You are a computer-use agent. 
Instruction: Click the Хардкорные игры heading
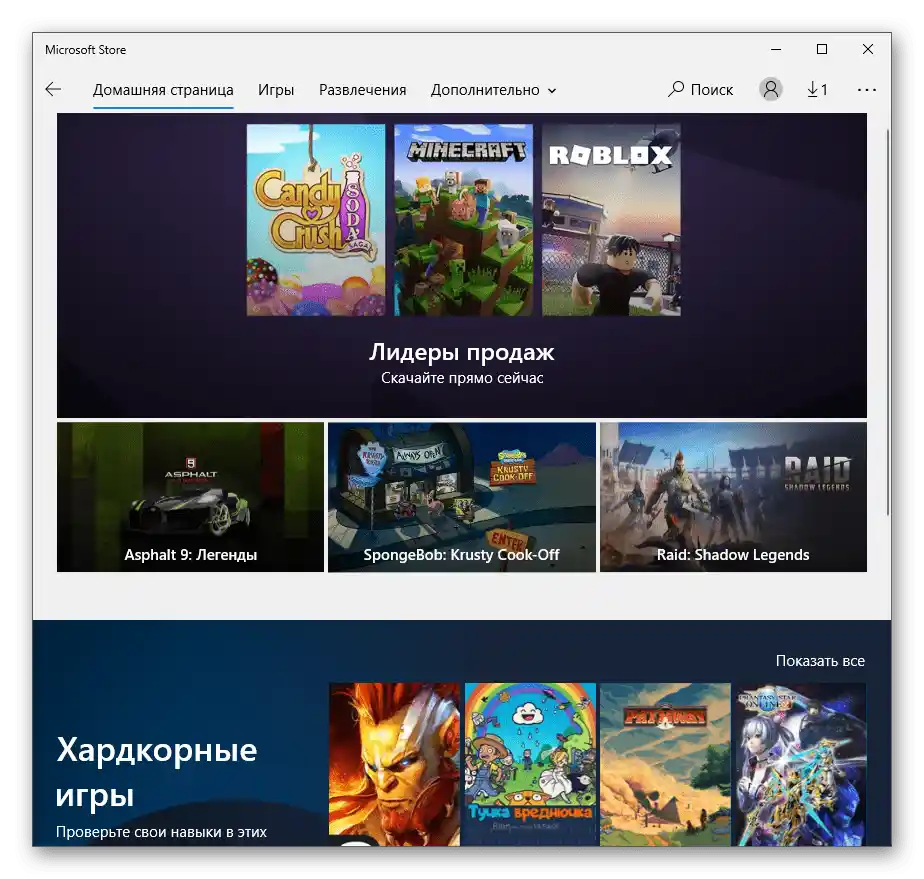point(156,772)
